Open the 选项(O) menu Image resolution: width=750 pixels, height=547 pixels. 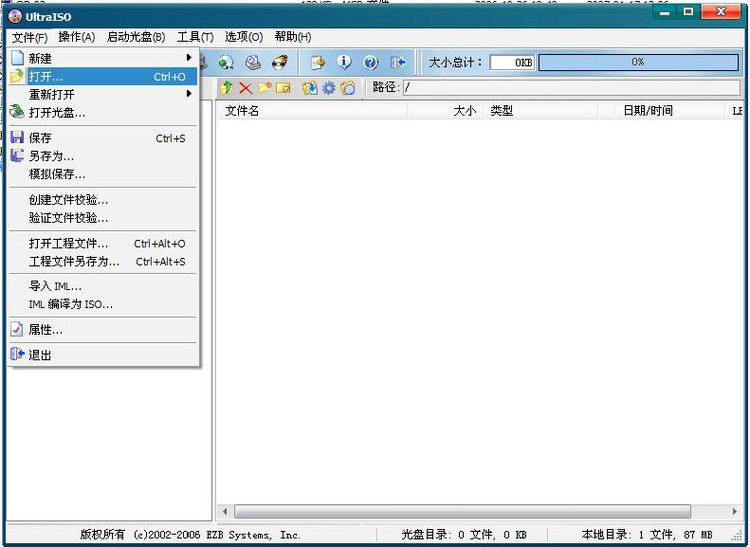click(x=243, y=37)
